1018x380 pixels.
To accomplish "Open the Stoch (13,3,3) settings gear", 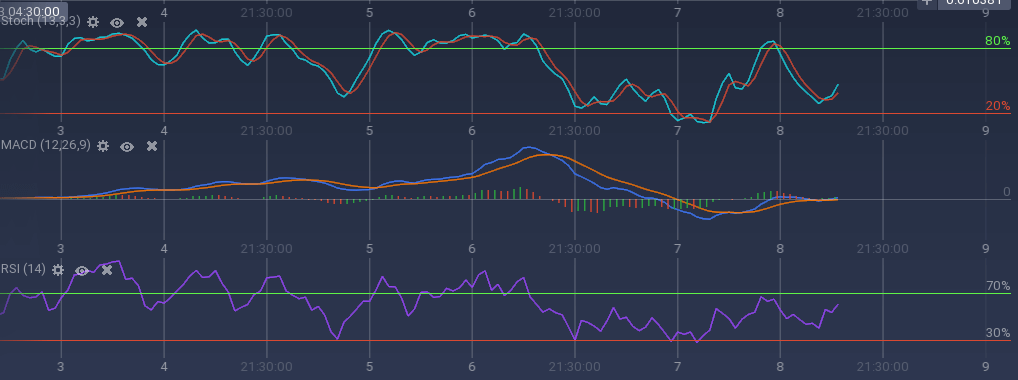I will [x=93, y=22].
